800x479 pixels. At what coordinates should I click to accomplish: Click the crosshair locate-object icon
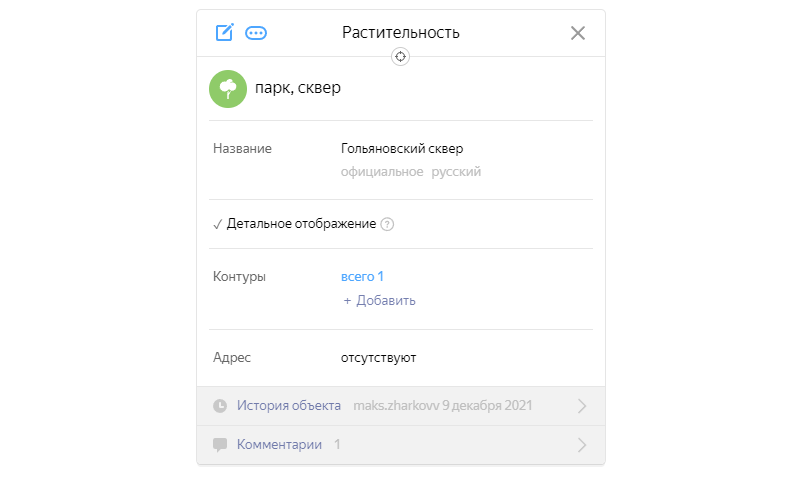click(401, 57)
